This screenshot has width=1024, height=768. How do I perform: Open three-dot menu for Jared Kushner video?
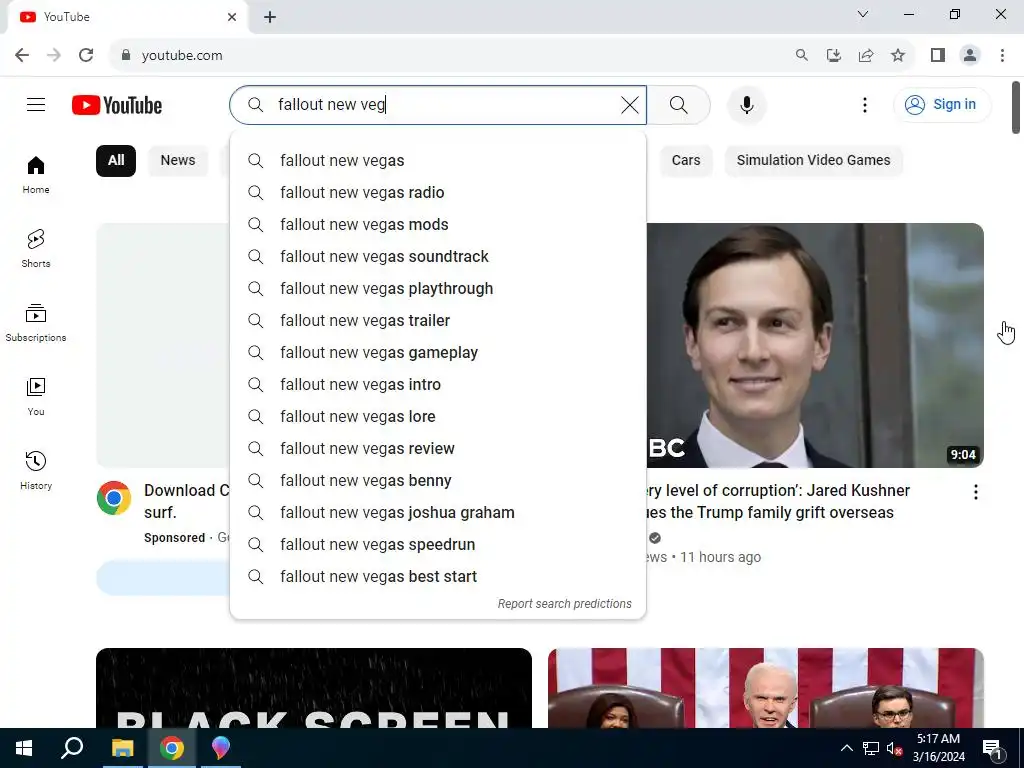point(976,492)
